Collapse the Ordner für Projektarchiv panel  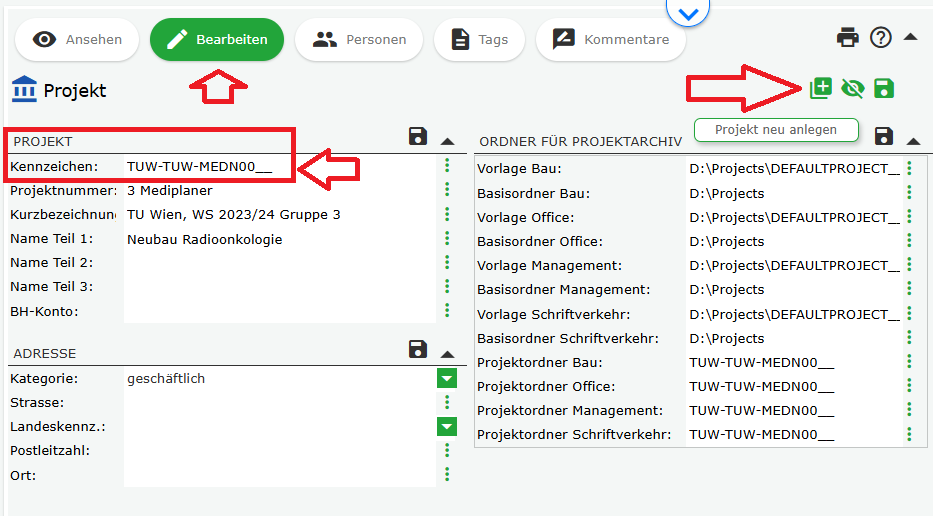pyautogui.click(x=912, y=140)
